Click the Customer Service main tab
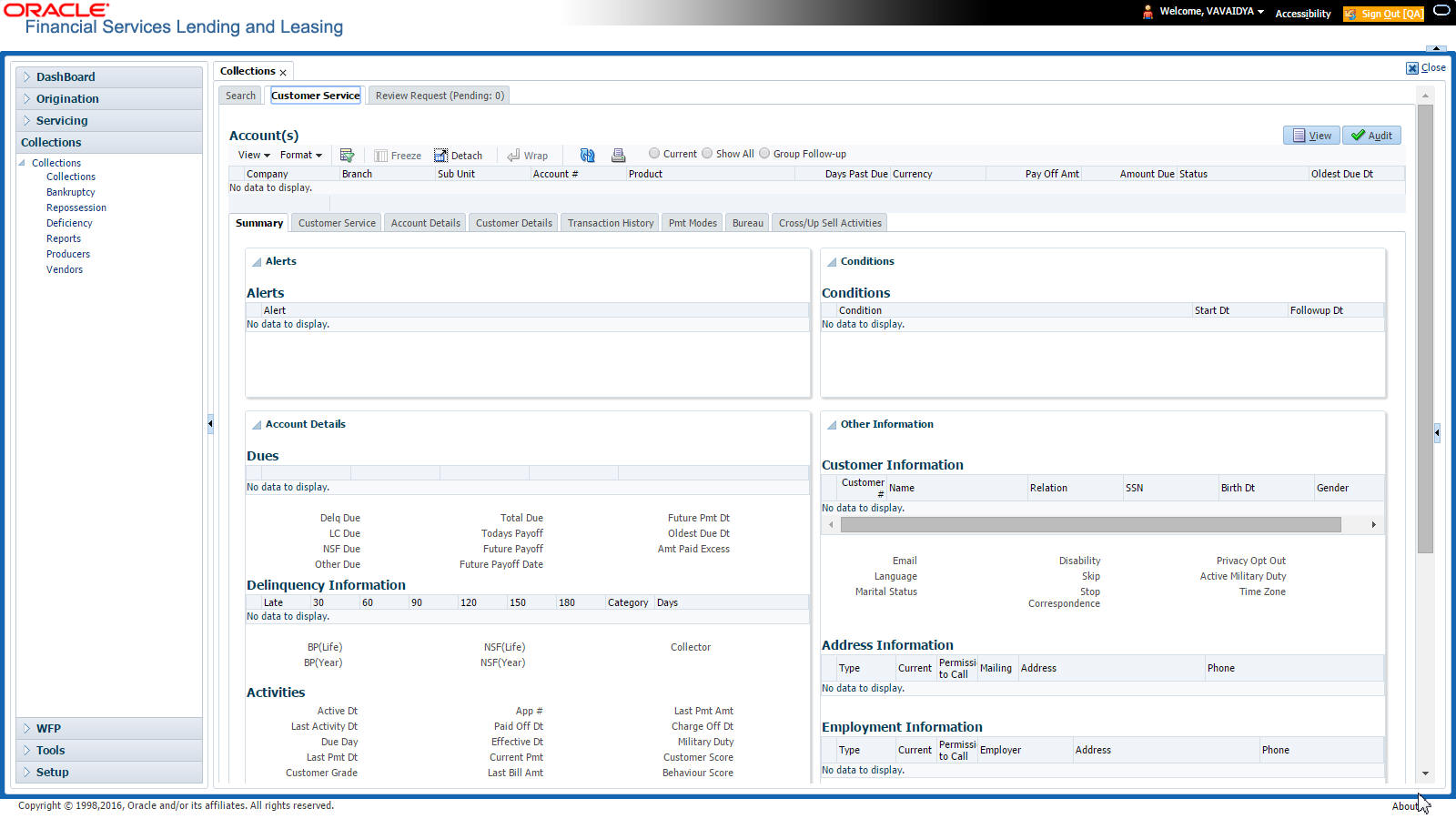The image size is (1456, 819). pos(316,96)
